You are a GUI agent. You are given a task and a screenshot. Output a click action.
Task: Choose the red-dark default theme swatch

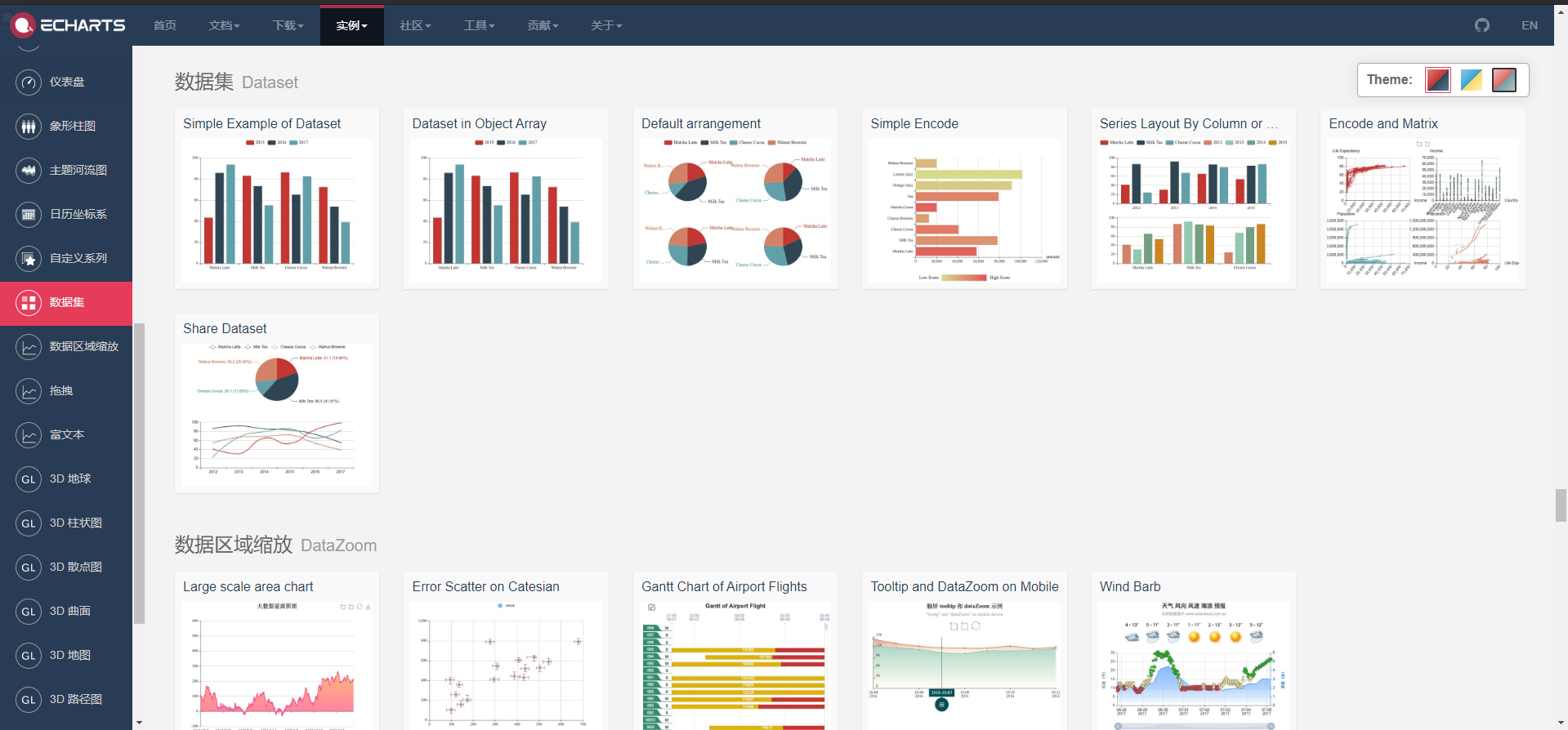click(1438, 80)
